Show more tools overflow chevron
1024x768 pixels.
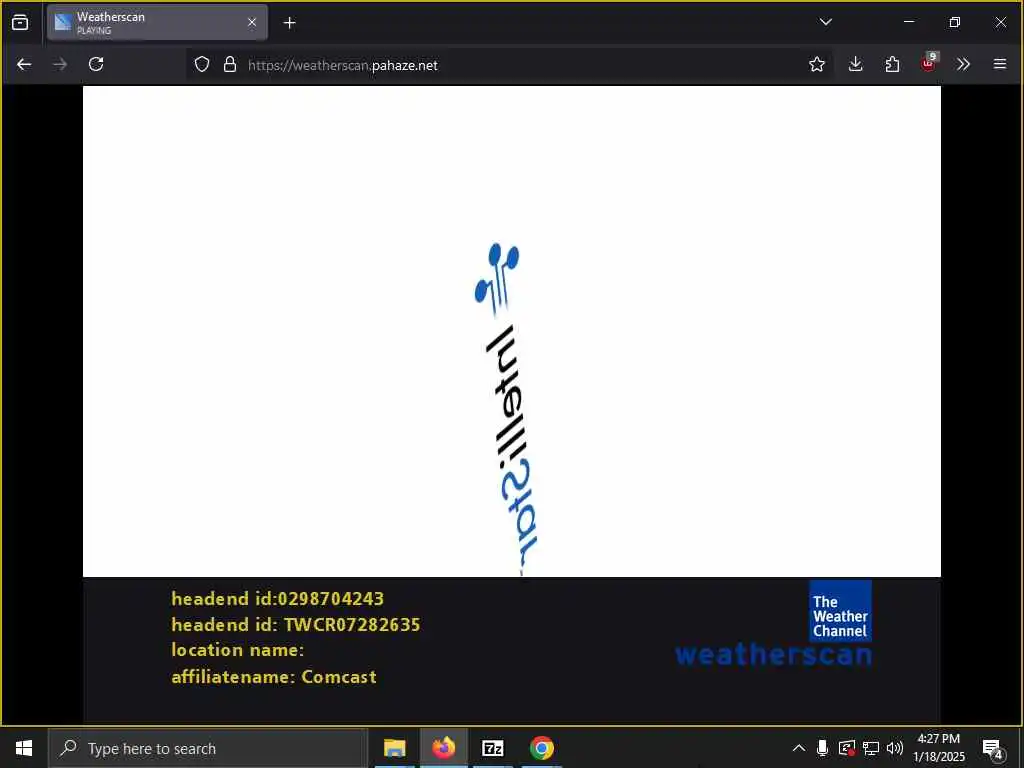[x=963, y=64]
